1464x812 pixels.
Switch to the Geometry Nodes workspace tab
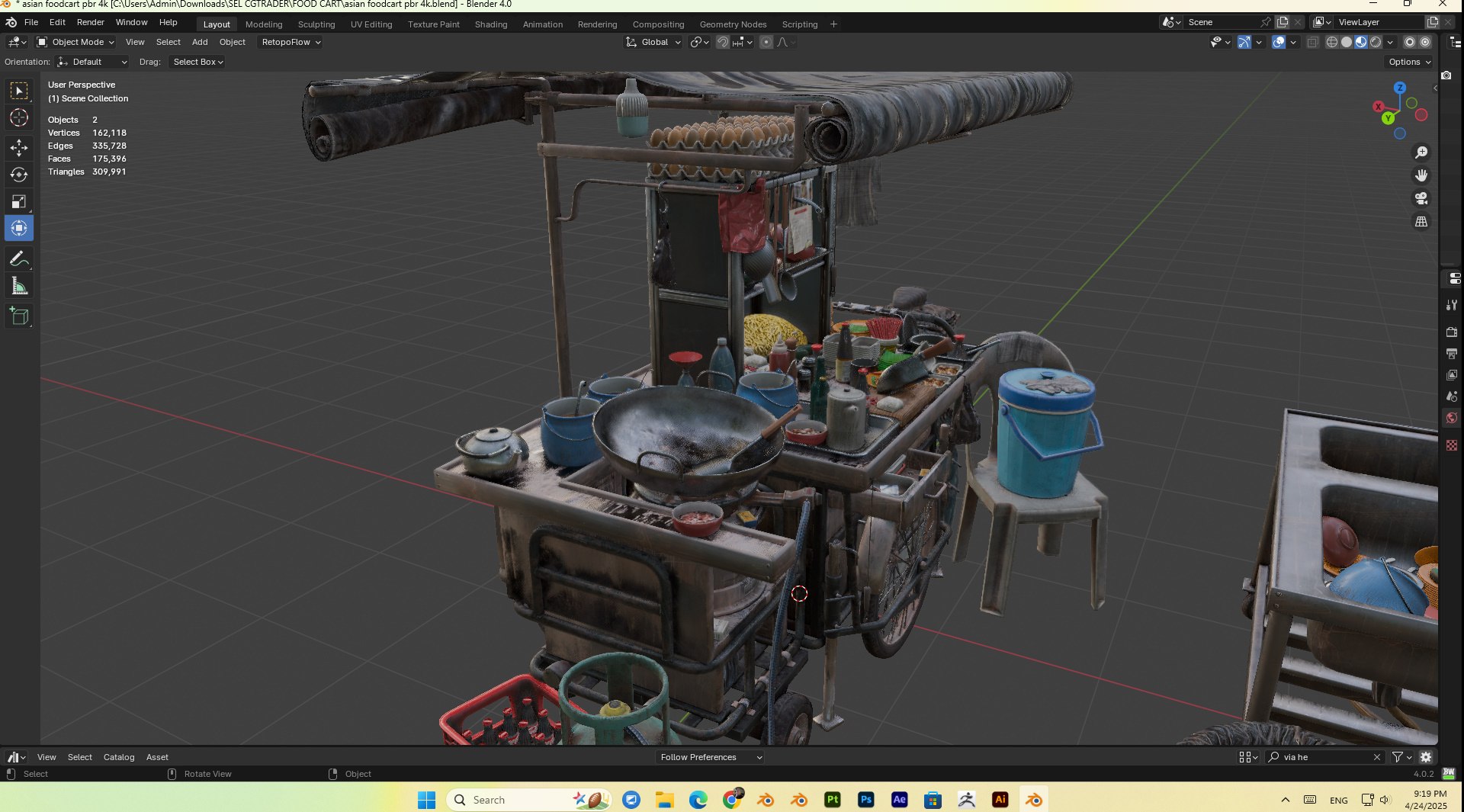[733, 24]
